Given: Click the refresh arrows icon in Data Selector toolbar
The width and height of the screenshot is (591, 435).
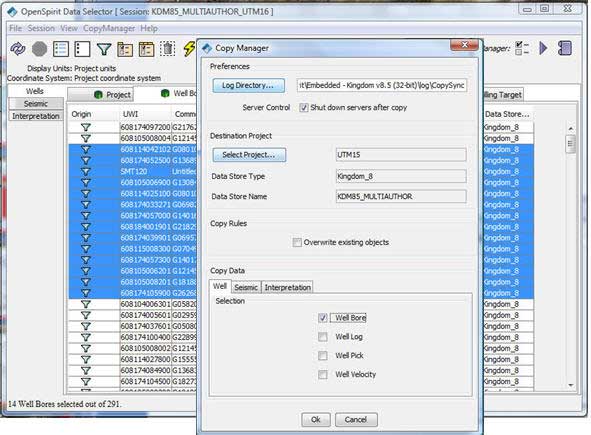Looking at the screenshot, I should [x=17, y=49].
